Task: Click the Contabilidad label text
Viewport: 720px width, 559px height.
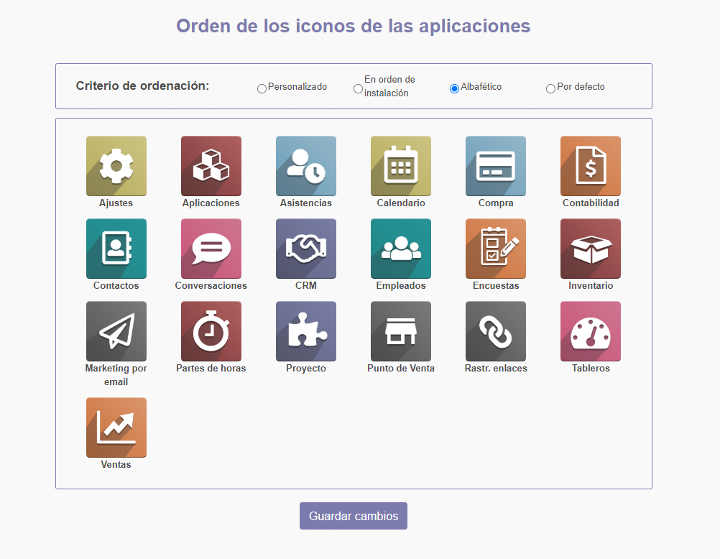Action: pyautogui.click(x=591, y=203)
